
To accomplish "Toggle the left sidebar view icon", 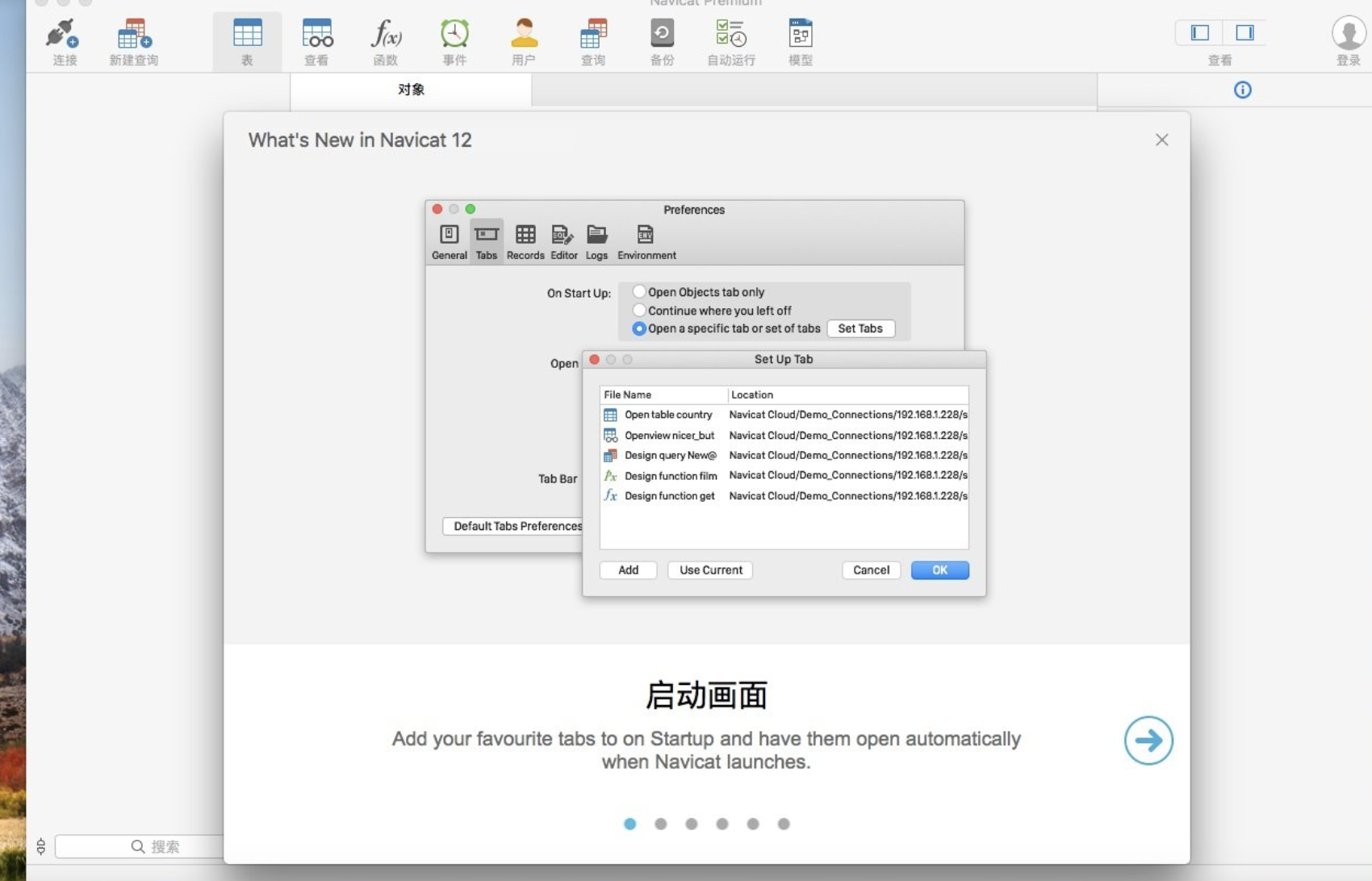I will (1200, 32).
